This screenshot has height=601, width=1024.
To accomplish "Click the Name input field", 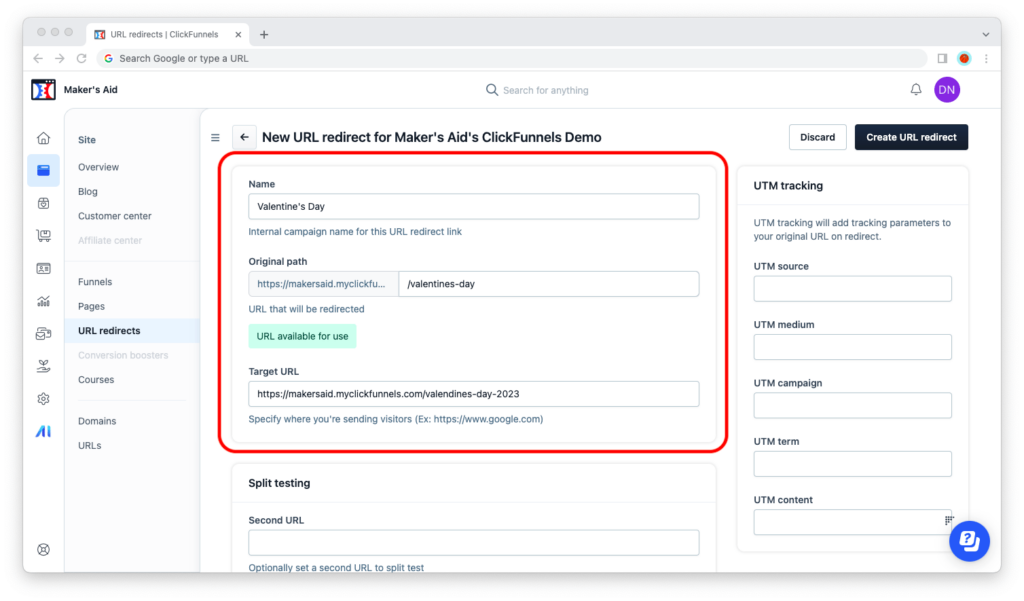I will tap(473, 206).
